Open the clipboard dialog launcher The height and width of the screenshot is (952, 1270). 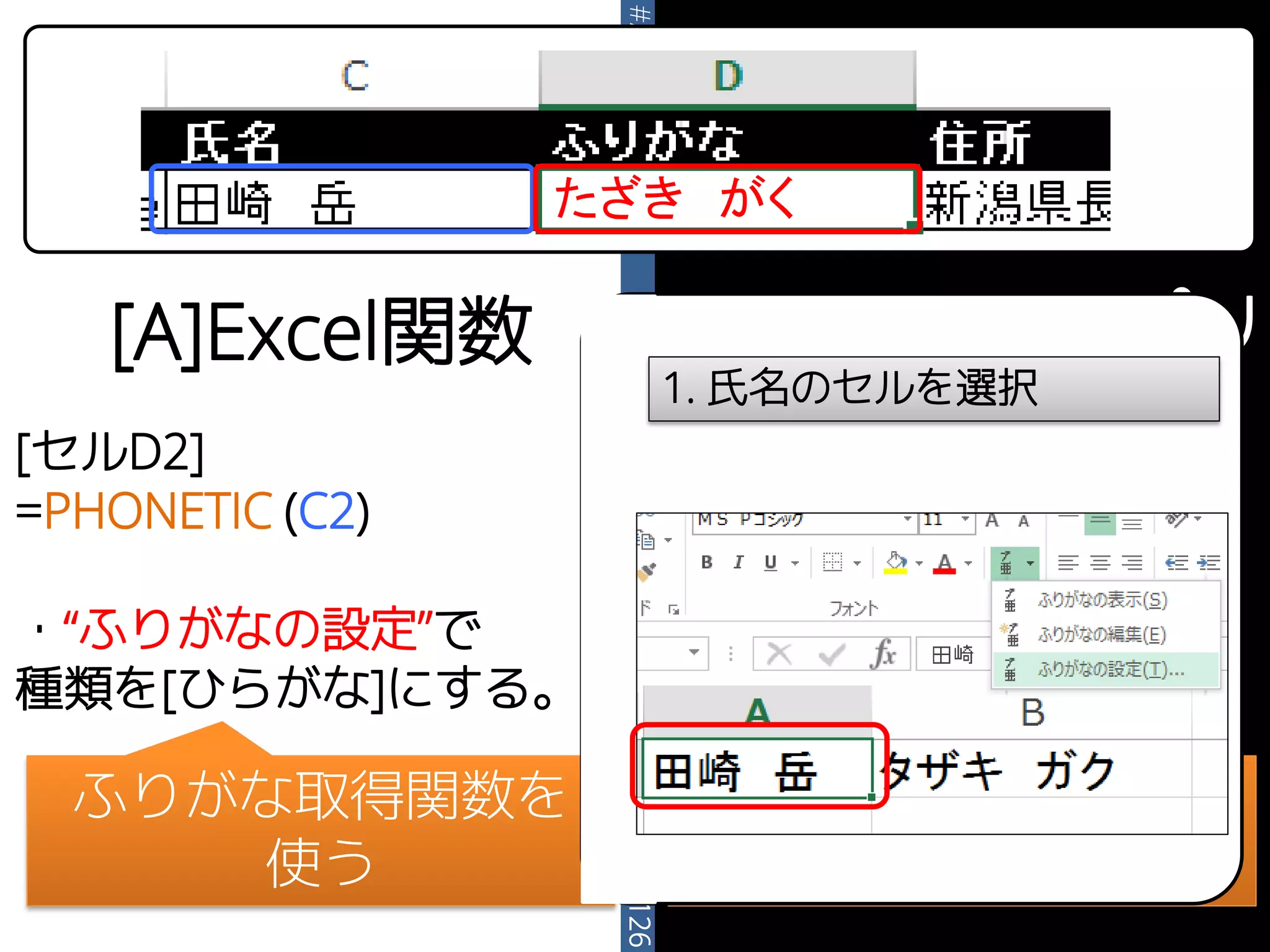(673, 610)
